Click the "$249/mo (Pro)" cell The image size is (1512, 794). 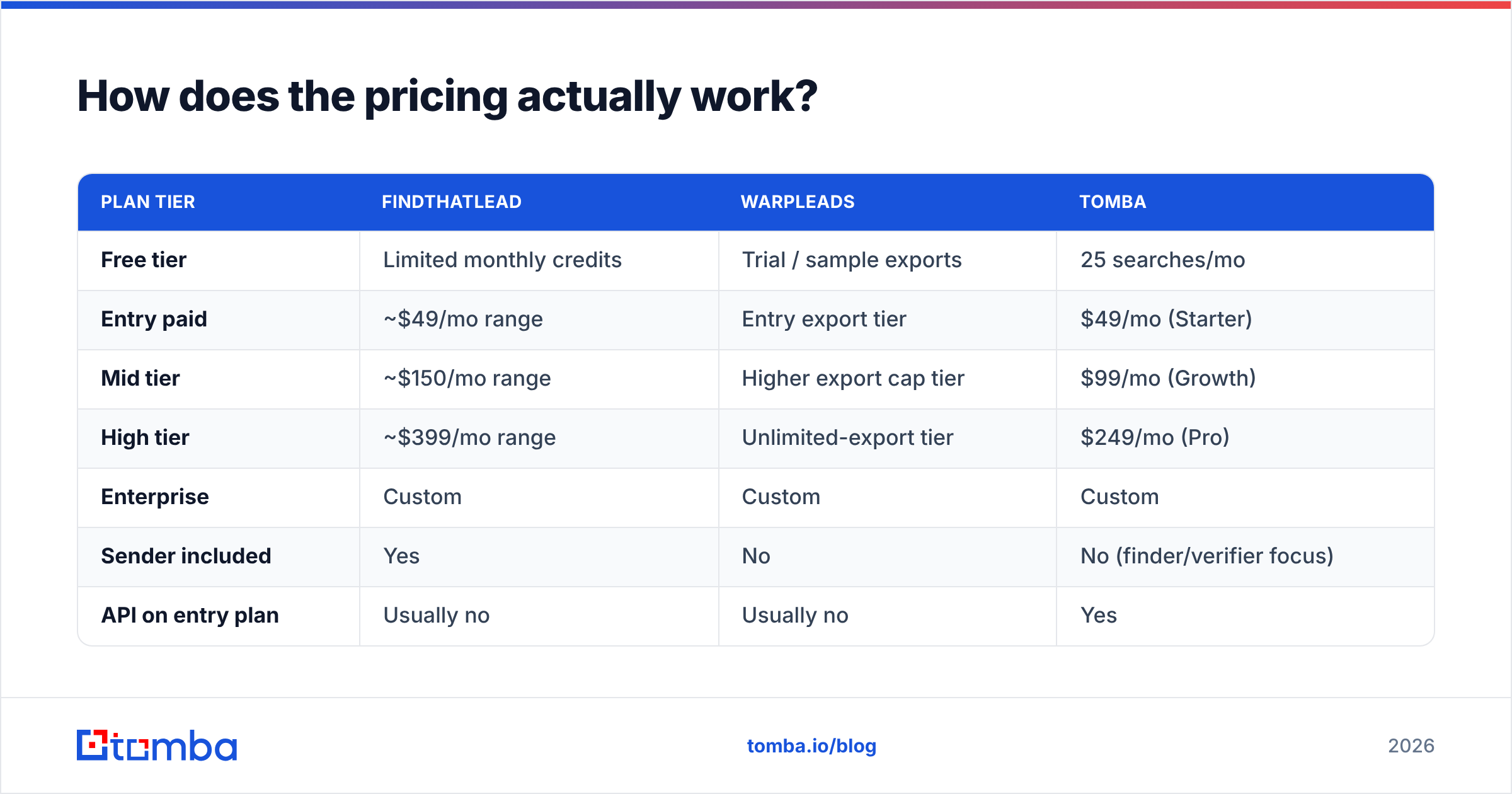tap(1155, 437)
